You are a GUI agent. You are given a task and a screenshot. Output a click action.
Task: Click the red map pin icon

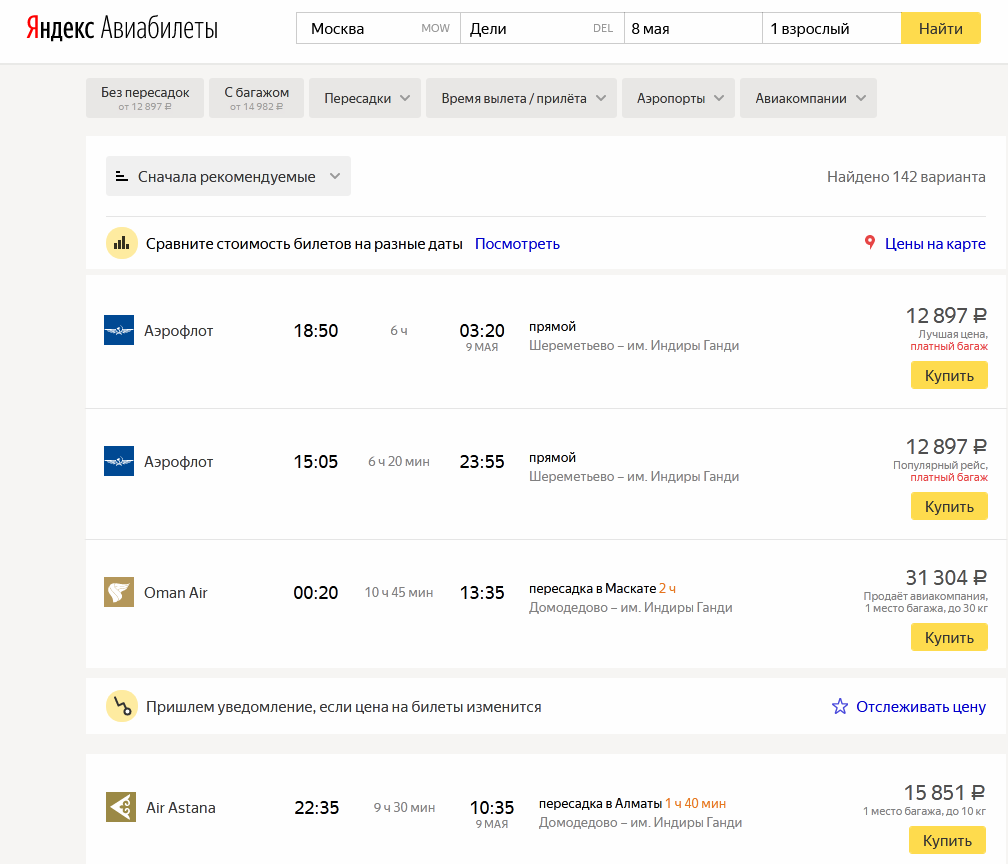tap(870, 243)
